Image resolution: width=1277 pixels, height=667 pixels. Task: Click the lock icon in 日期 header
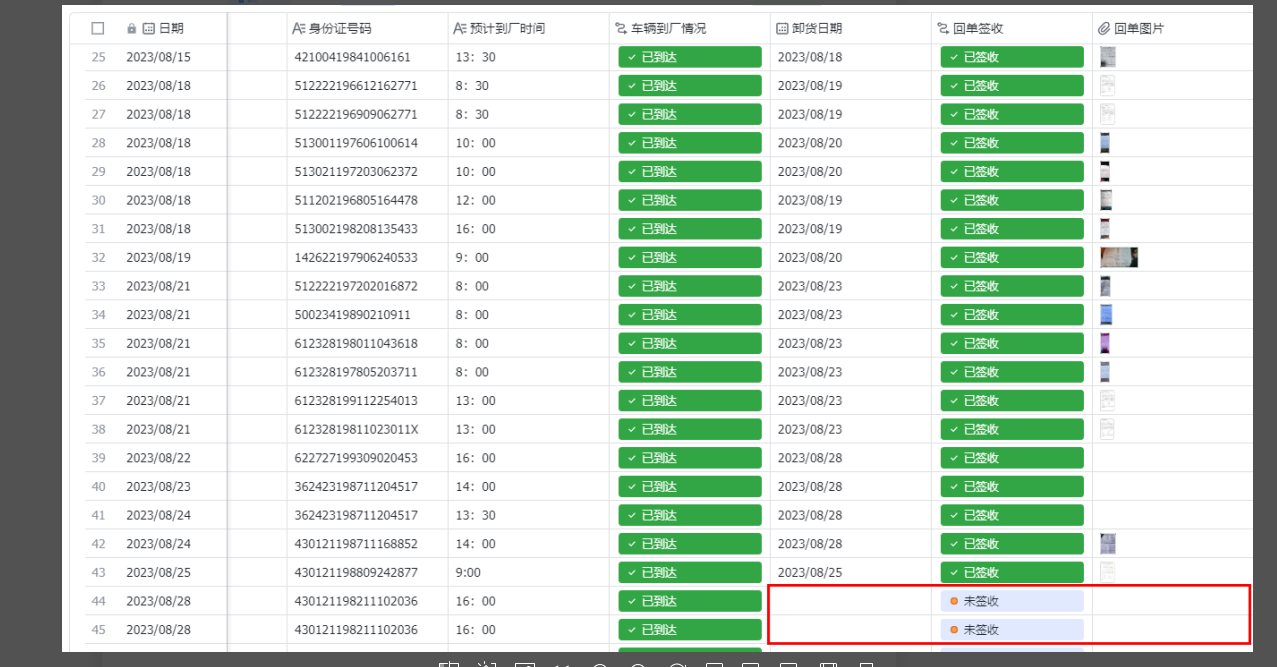click(132, 29)
